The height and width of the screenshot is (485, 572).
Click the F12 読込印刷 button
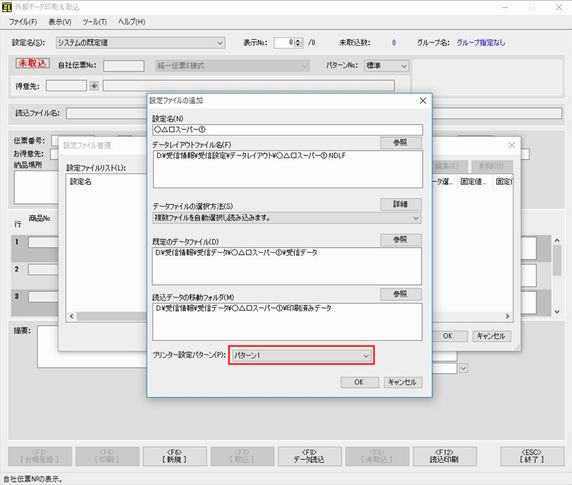tap(445, 456)
